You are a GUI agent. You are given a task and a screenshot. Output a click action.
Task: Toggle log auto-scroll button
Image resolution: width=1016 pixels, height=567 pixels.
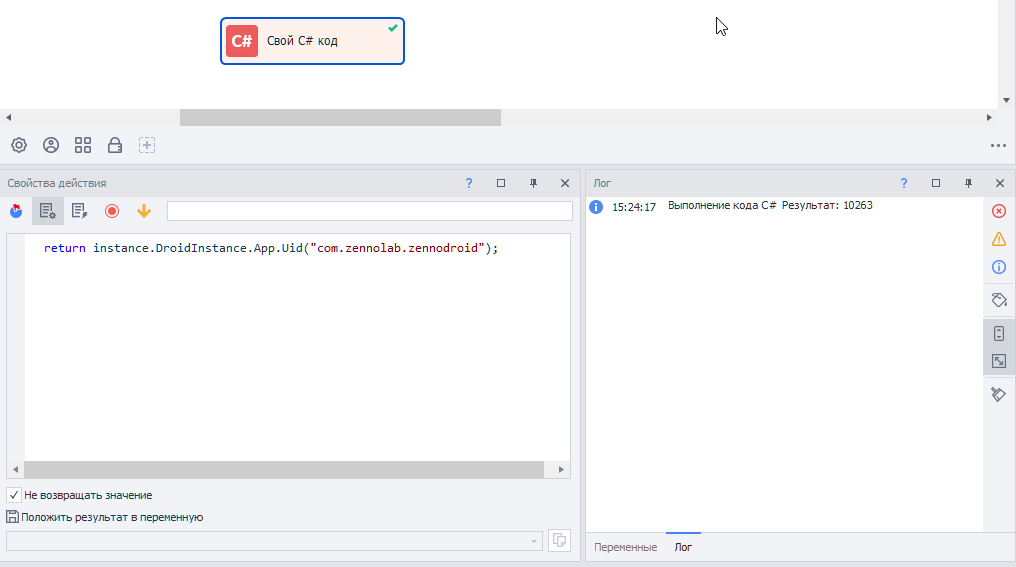pyautogui.click(x=998, y=334)
